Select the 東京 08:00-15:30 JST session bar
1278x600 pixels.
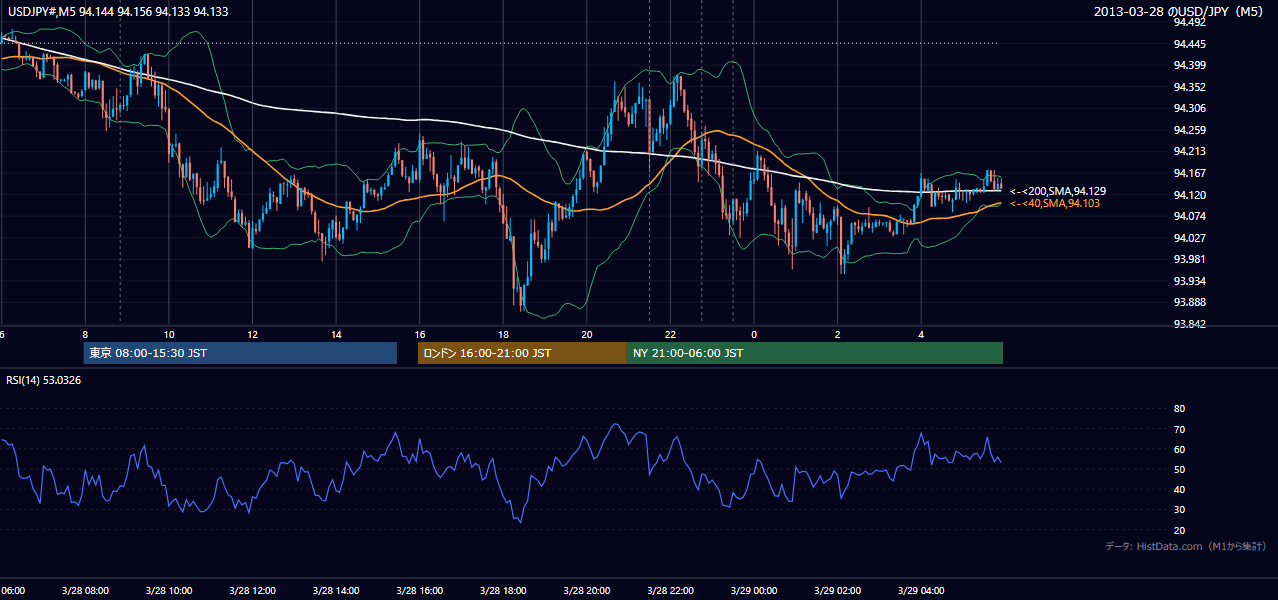click(240, 353)
